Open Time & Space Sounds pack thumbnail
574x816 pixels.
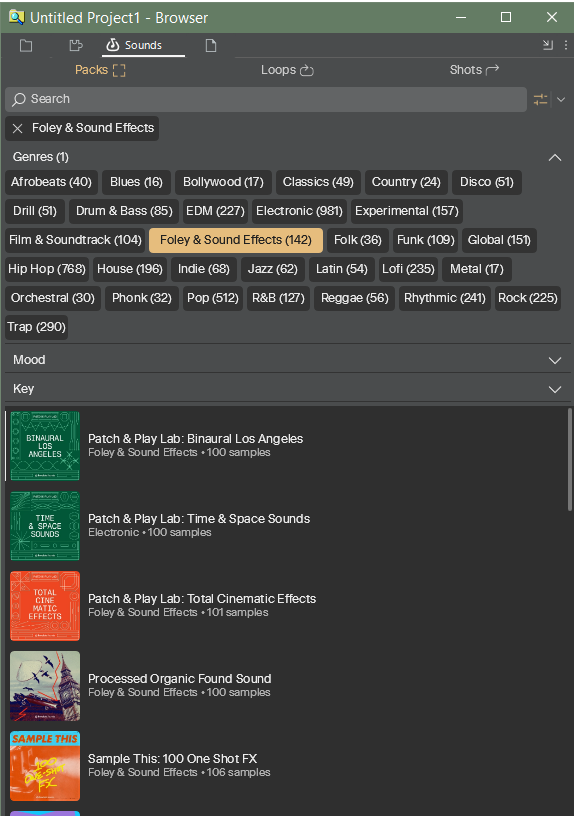coord(45,526)
